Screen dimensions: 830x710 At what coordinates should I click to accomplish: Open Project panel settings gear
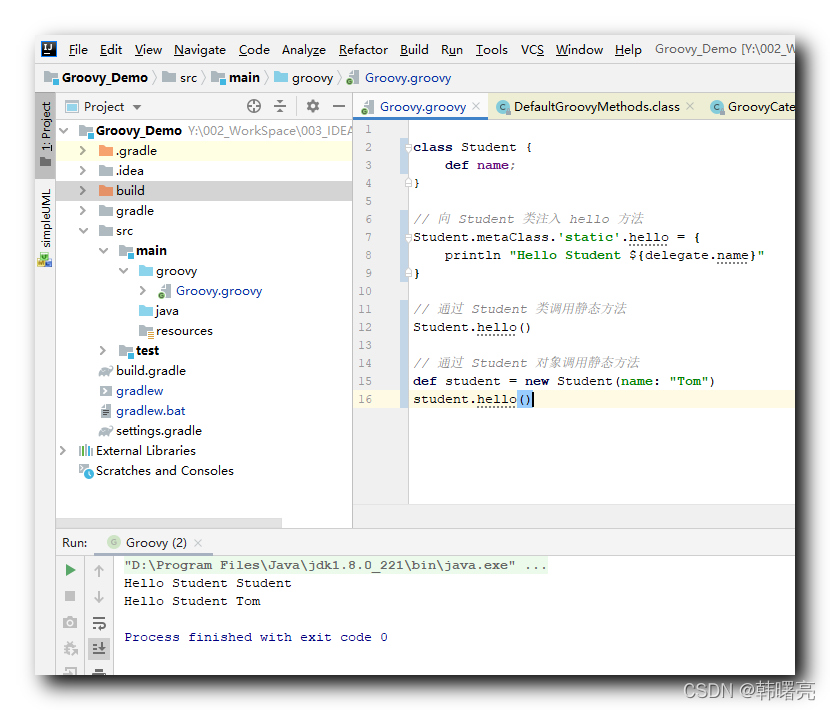[313, 106]
